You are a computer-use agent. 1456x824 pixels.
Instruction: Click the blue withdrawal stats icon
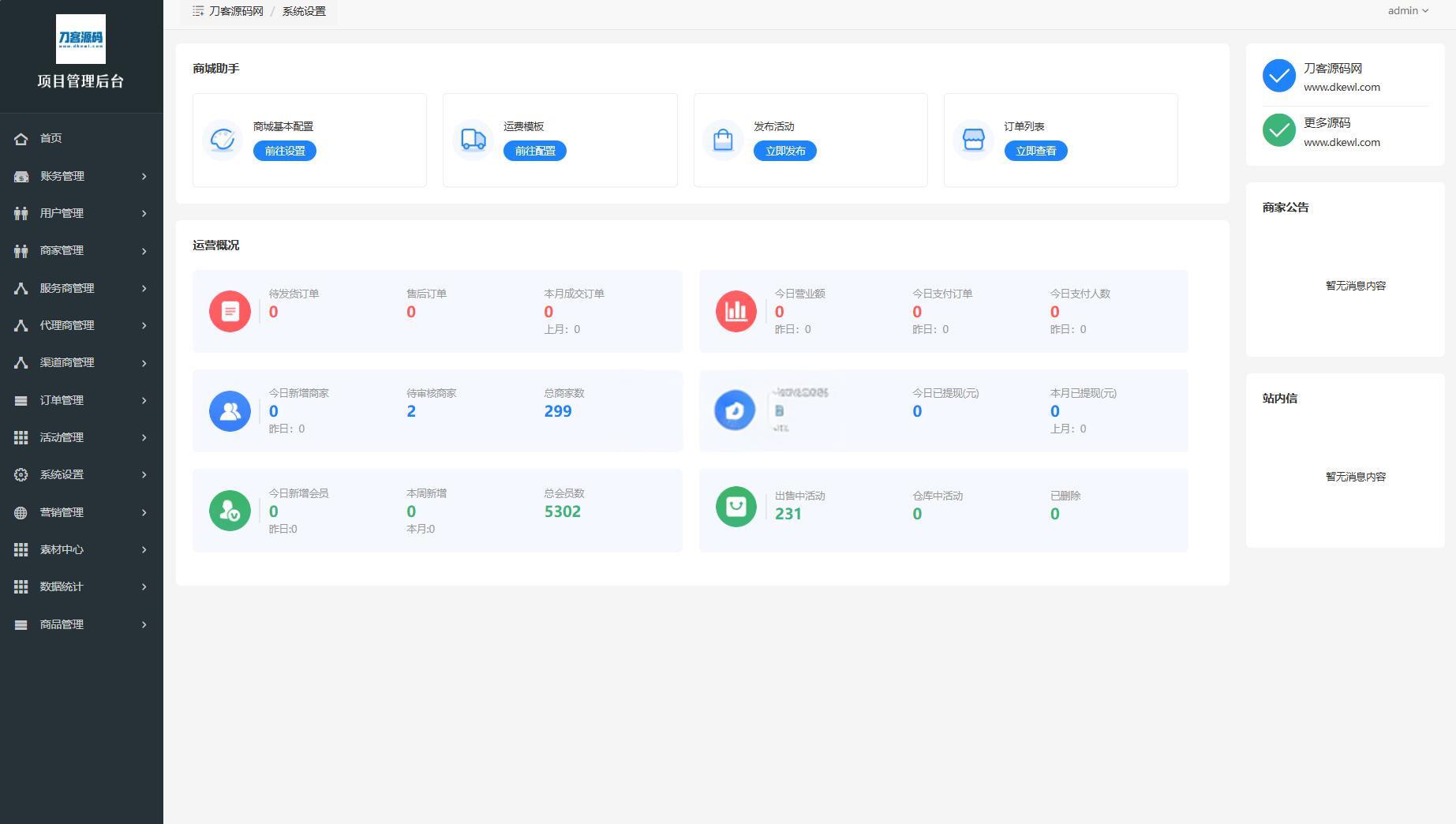(x=735, y=410)
